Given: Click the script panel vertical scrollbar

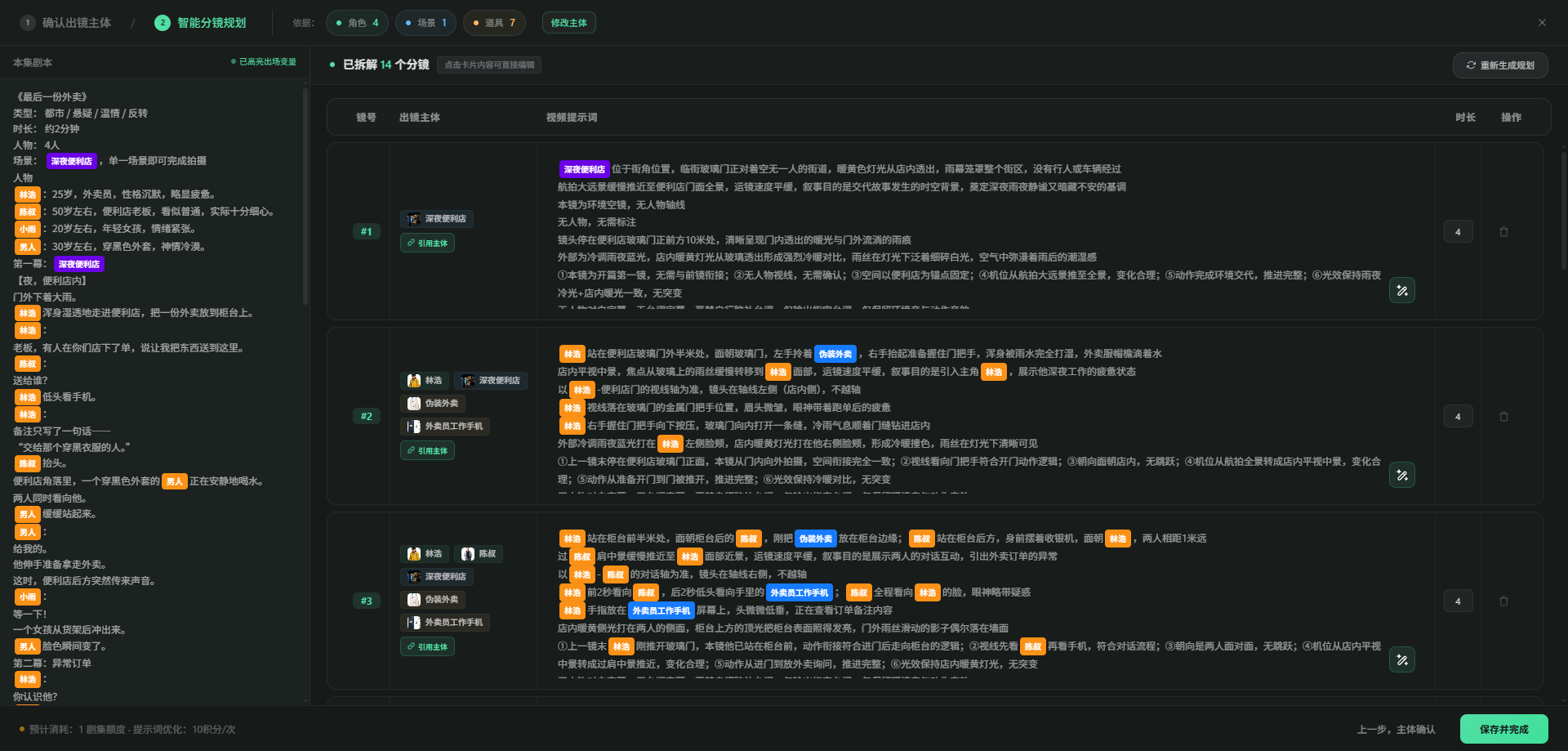Looking at the screenshot, I should 305,196.
